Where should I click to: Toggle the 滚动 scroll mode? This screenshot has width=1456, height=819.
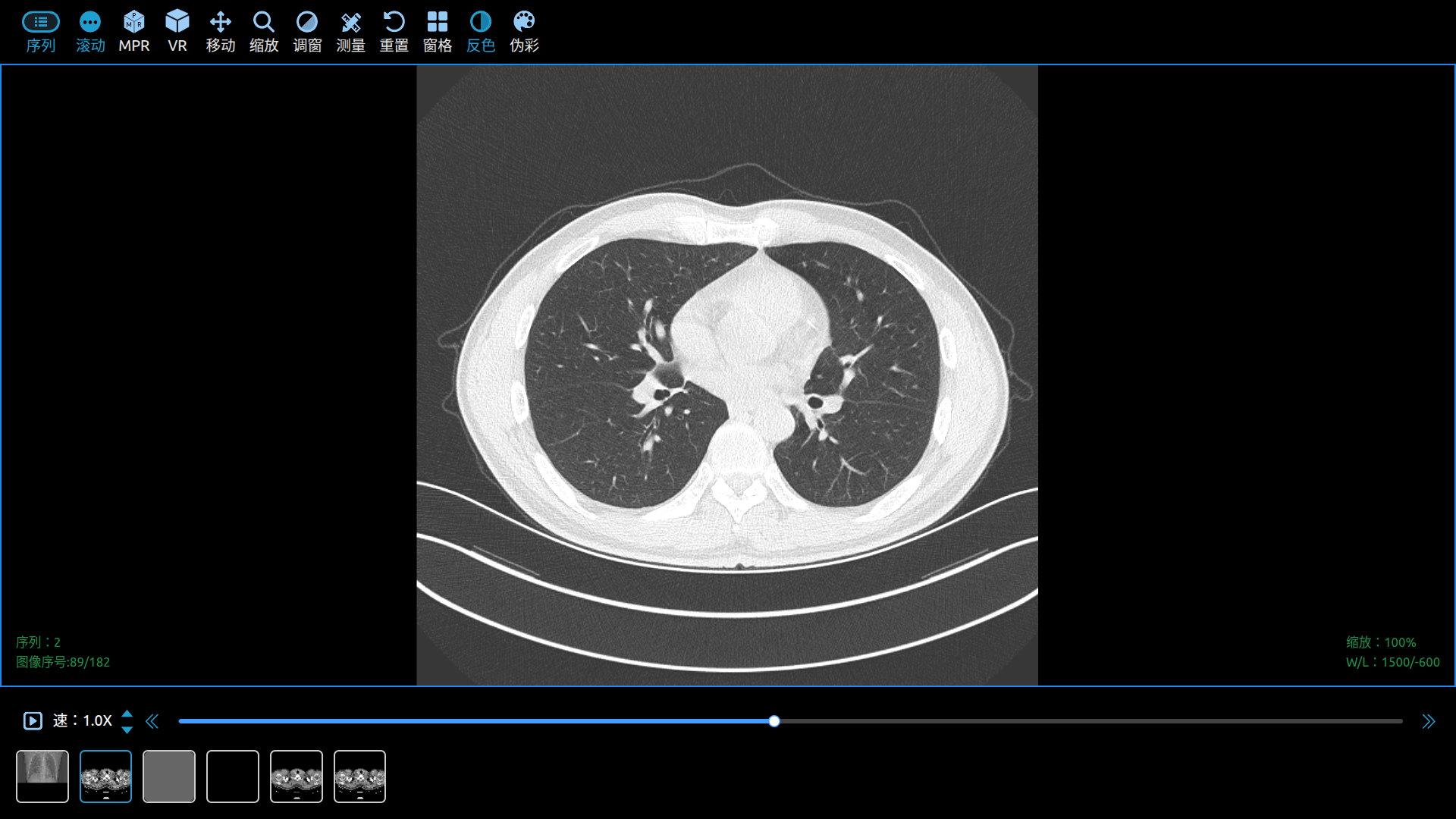click(89, 30)
